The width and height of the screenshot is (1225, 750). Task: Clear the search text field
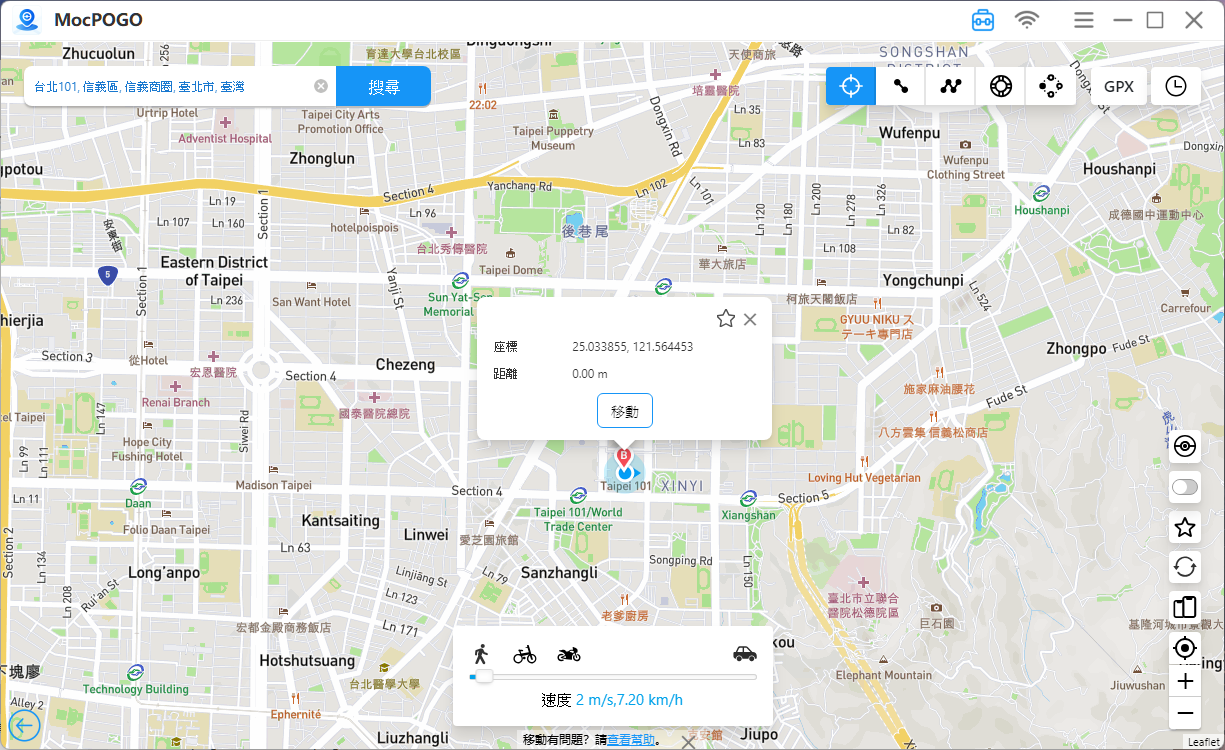(x=321, y=86)
